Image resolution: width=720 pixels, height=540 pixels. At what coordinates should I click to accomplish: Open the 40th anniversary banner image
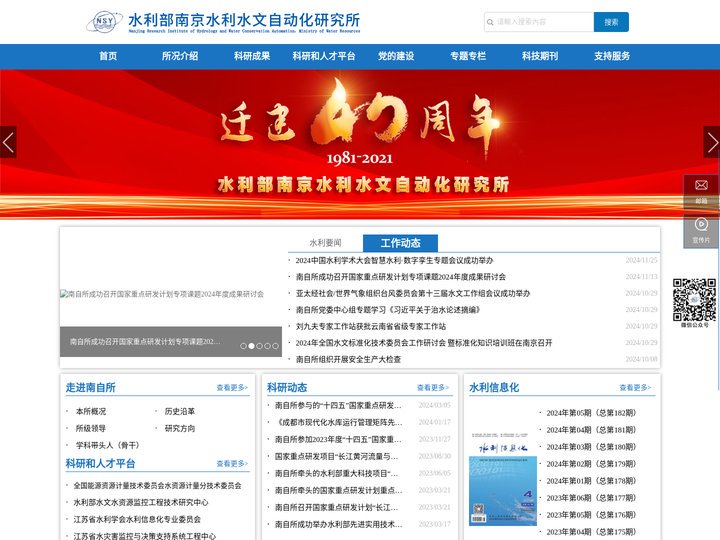pos(360,144)
